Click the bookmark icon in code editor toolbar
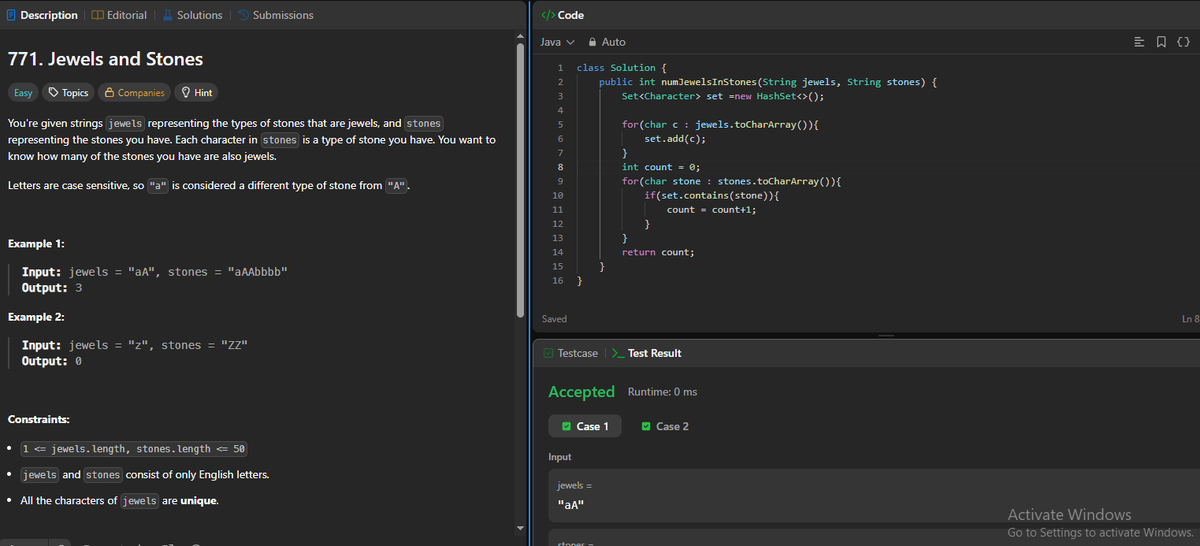Viewport: 1200px width, 546px height. (1163, 42)
